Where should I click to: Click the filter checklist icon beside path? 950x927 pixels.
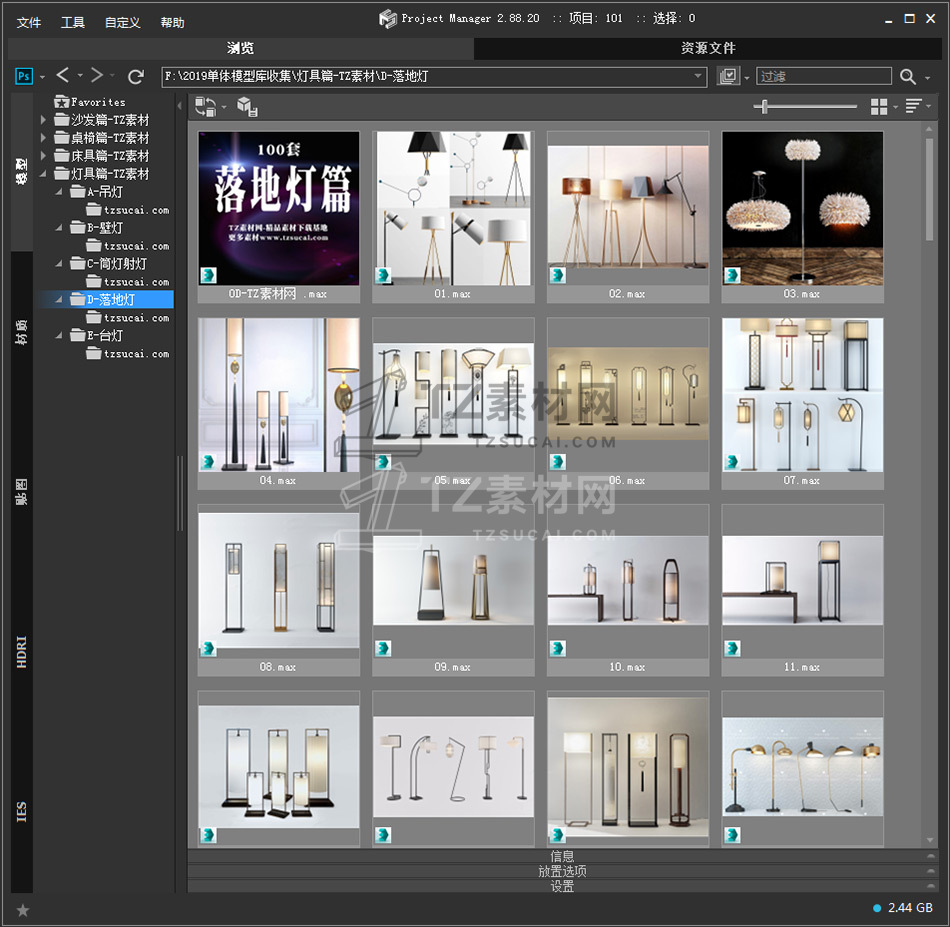click(728, 76)
